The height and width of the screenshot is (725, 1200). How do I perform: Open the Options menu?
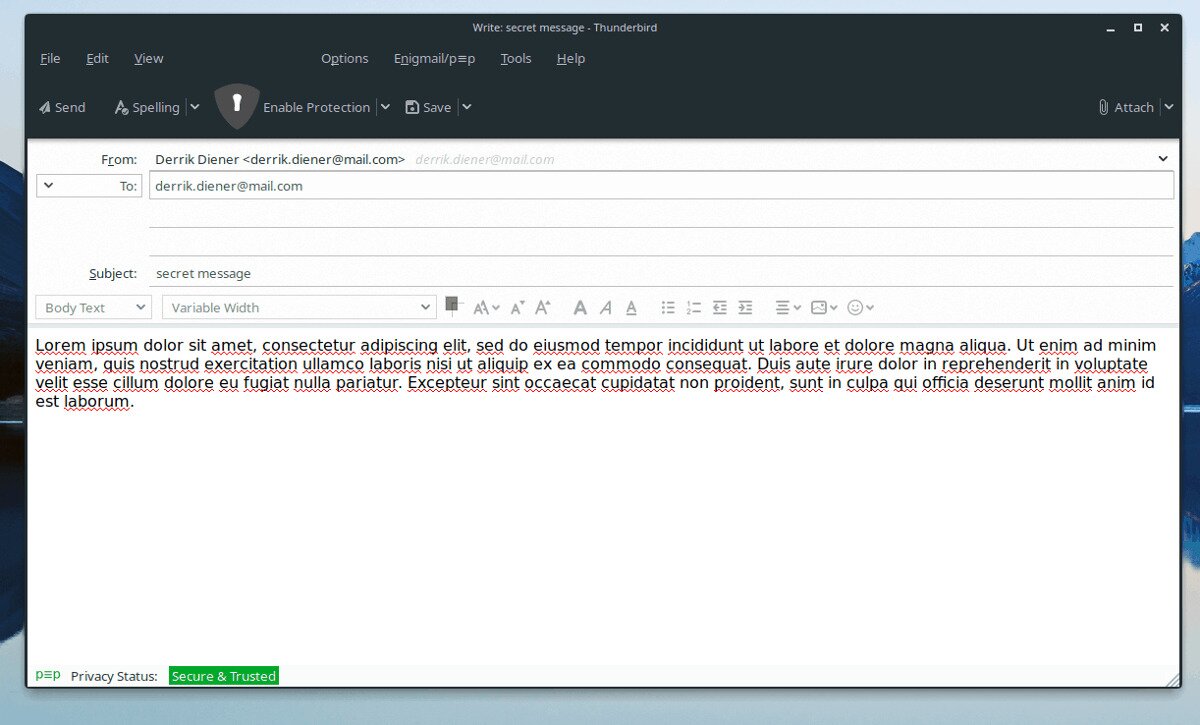(x=344, y=58)
